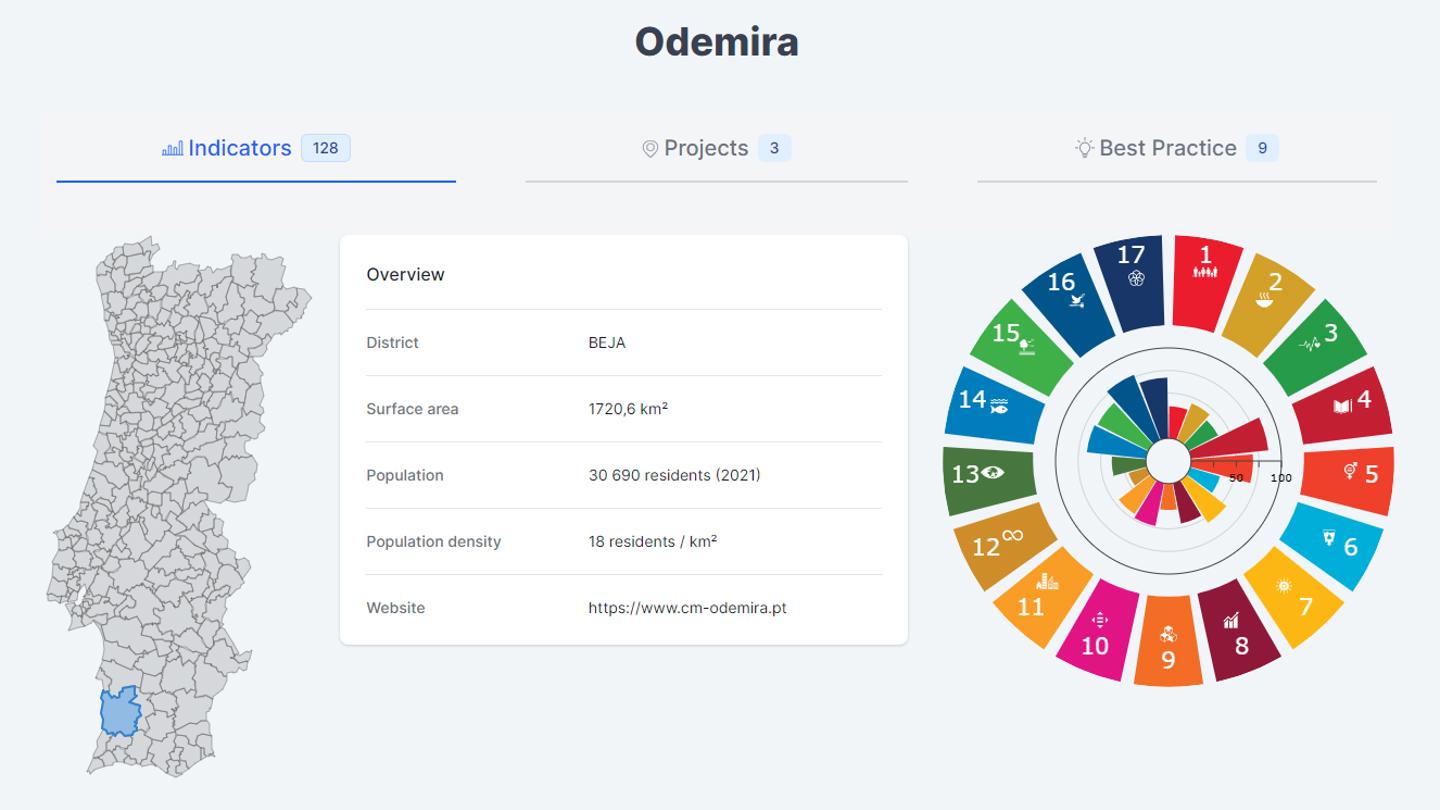Click SDG 14 Life Below Water segment

[x=992, y=404]
